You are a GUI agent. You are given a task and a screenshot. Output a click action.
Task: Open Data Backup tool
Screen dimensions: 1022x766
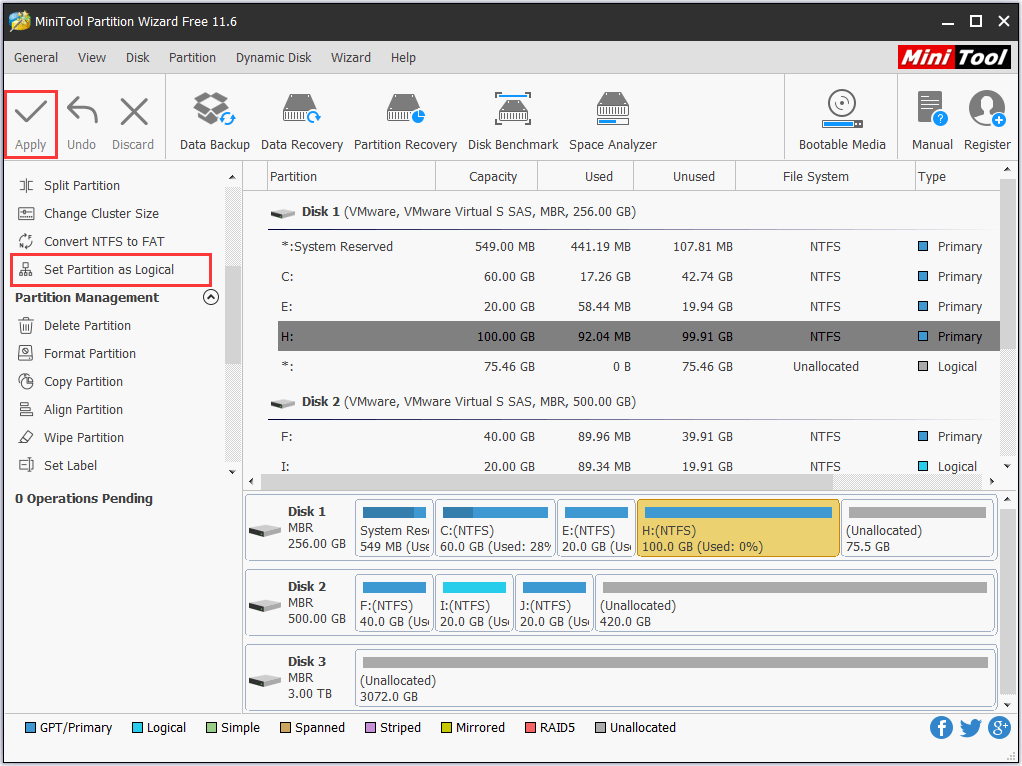tap(214, 122)
